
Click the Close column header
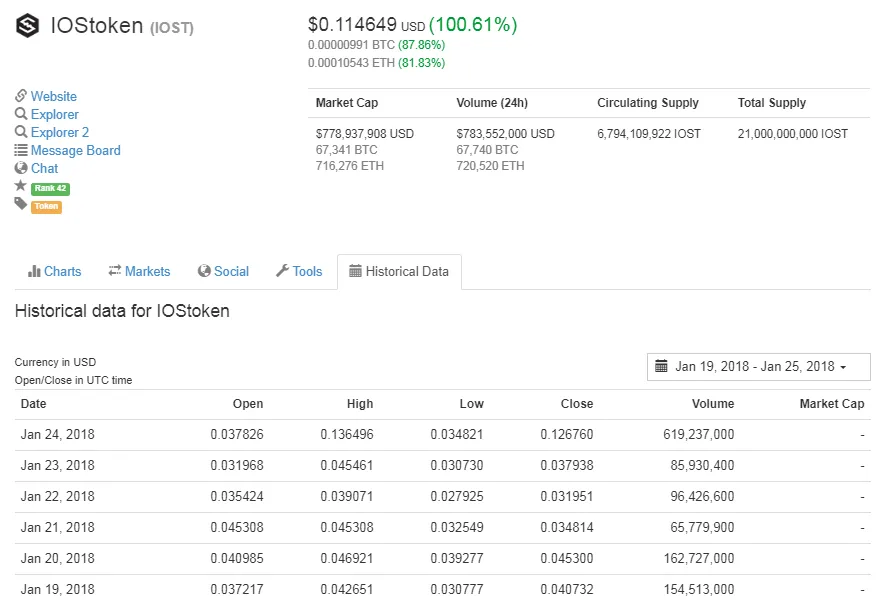pos(577,404)
